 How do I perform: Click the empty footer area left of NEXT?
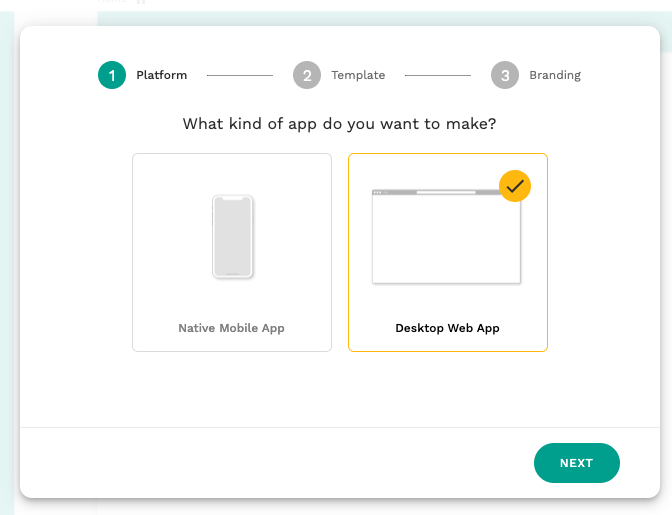(x=270, y=463)
